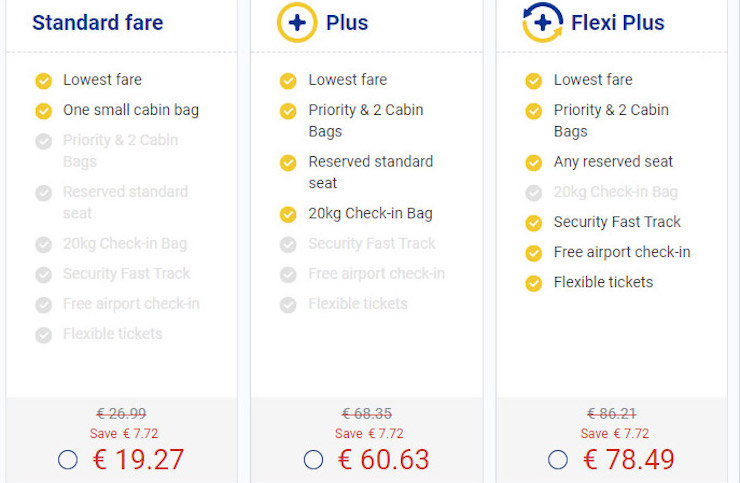The image size is (740, 483).
Task: Click the € 19.27 Standard fare price
Action: 138,460
